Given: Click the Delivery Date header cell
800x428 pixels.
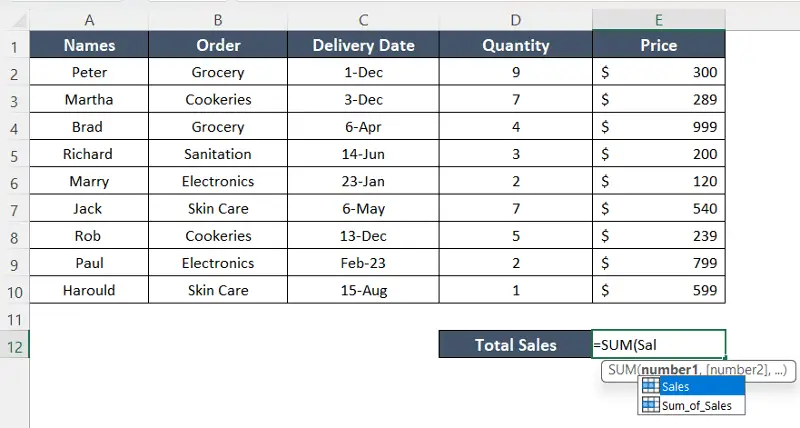Looking at the screenshot, I should click(363, 45).
